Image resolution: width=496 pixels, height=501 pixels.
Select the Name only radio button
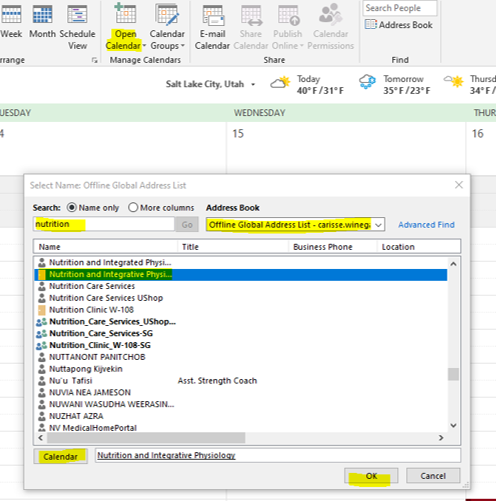pos(71,207)
